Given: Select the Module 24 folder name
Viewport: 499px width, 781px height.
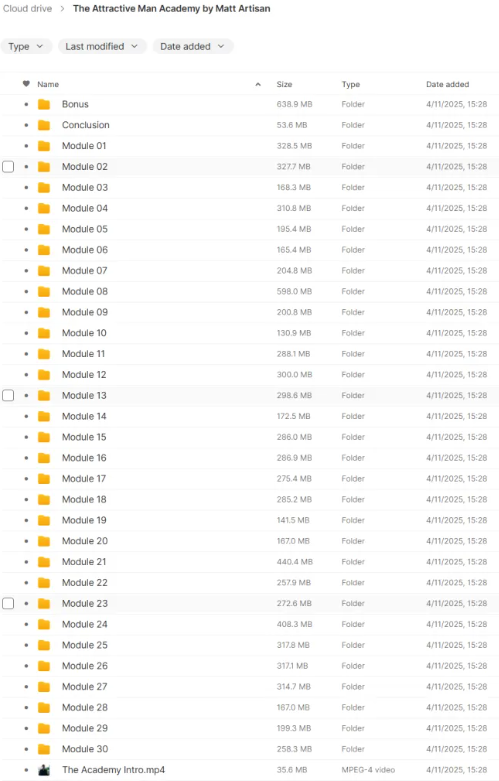Looking at the screenshot, I should click(x=85, y=624).
